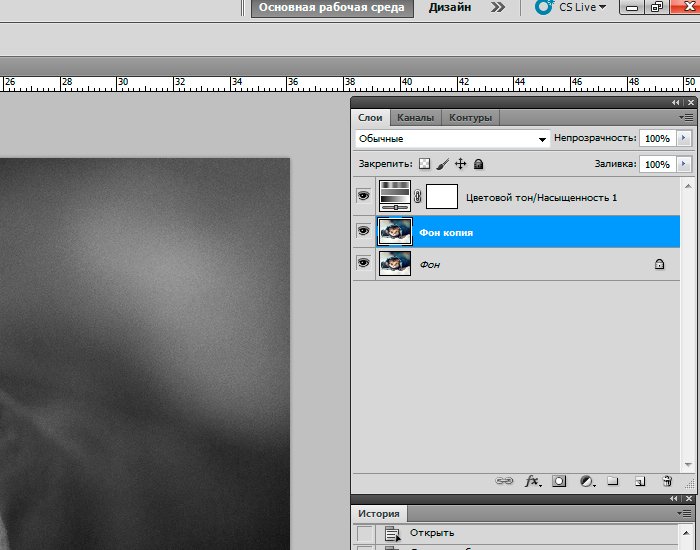Select the Дизайн workspace
The width and height of the screenshot is (700, 550).
tap(450, 7)
